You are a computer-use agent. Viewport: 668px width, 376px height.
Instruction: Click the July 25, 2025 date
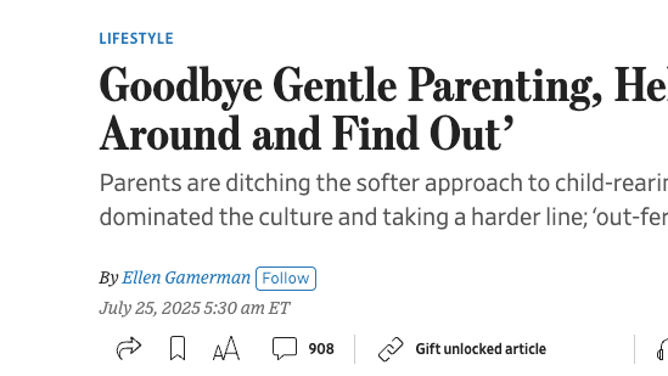[150, 308]
